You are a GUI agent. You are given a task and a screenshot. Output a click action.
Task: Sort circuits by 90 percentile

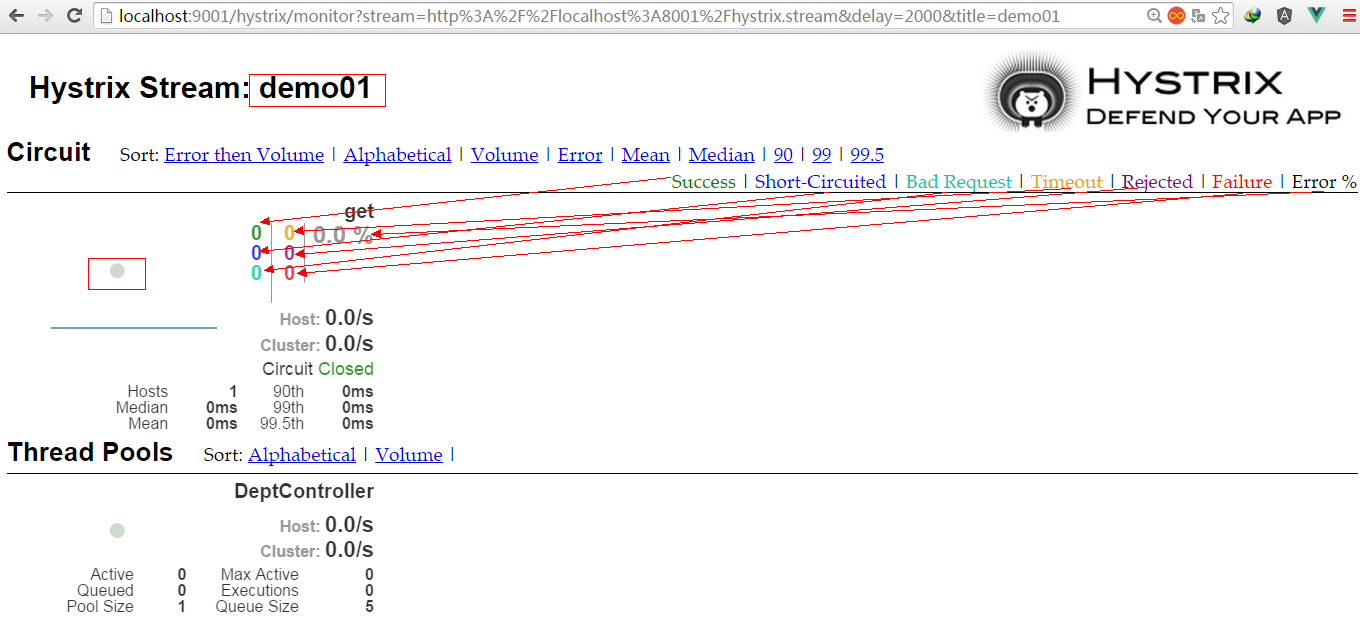pos(783,155)
